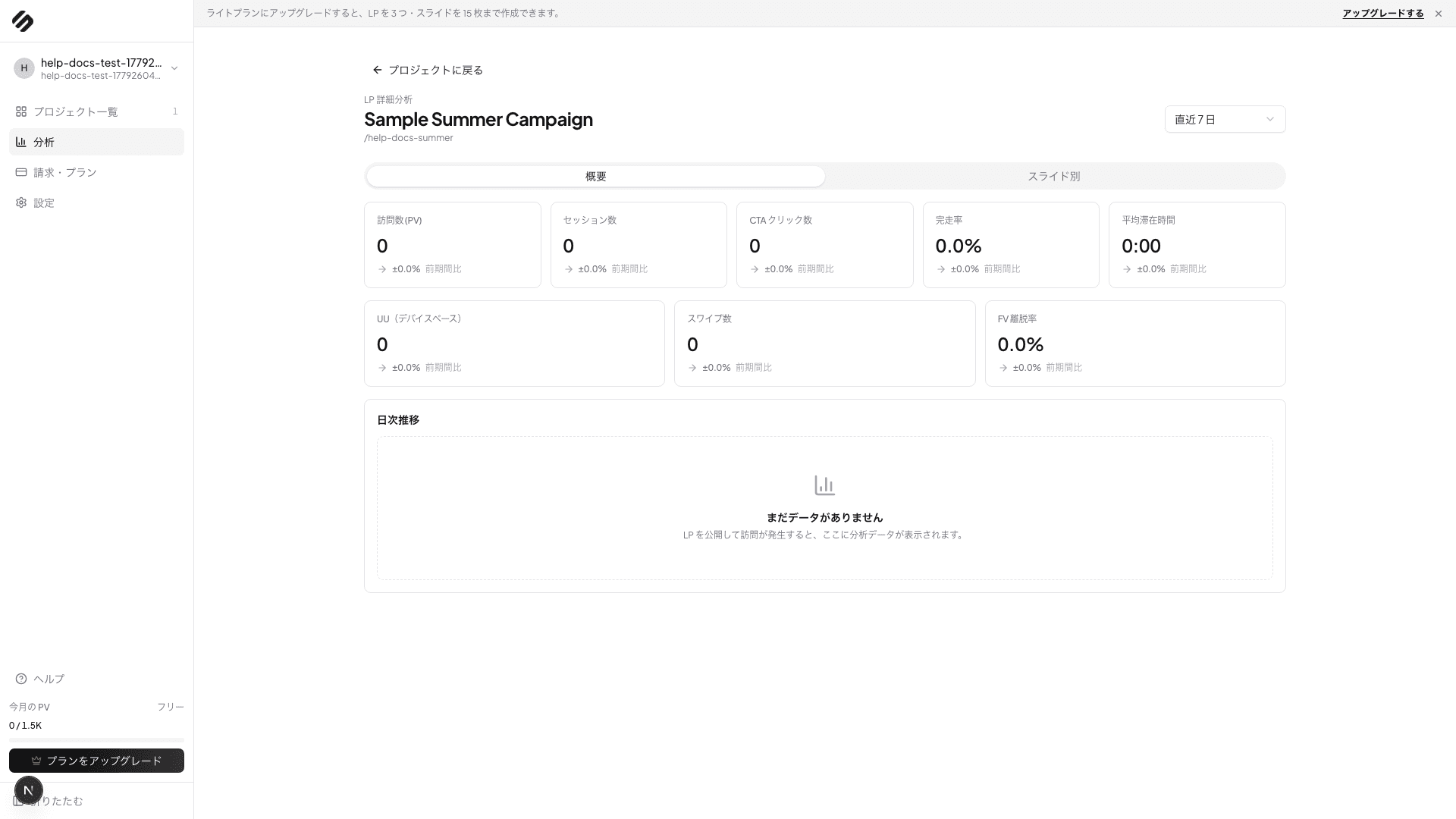Viewport: 1456px width, 819px height.
Task: Click the round N badge at the bottom left
Action: point(29,790)
